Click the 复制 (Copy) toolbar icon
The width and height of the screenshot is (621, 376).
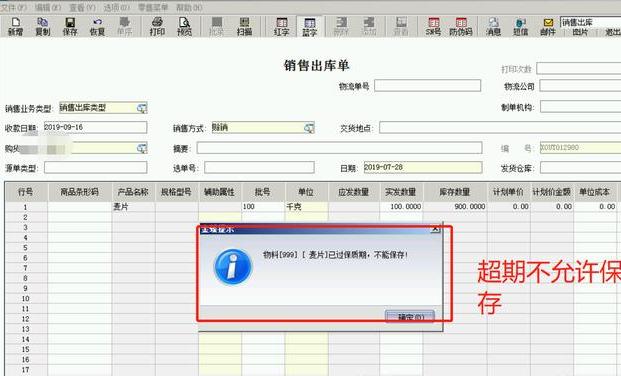(x=42, y=27)
